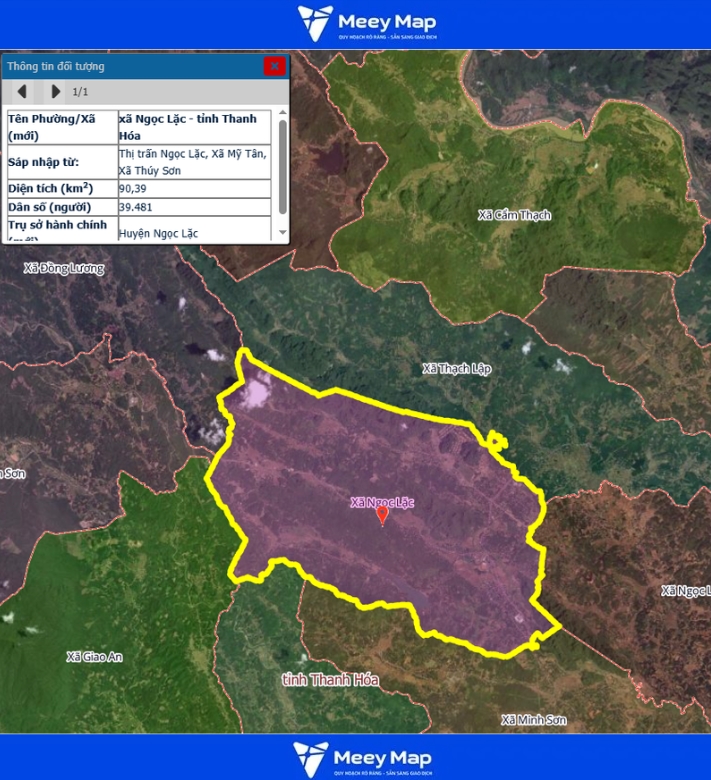Image resolution: width=711 pixels, height=780 pixels.
Task: Close the Thông tin đối tượng panel
Action: 274,66
